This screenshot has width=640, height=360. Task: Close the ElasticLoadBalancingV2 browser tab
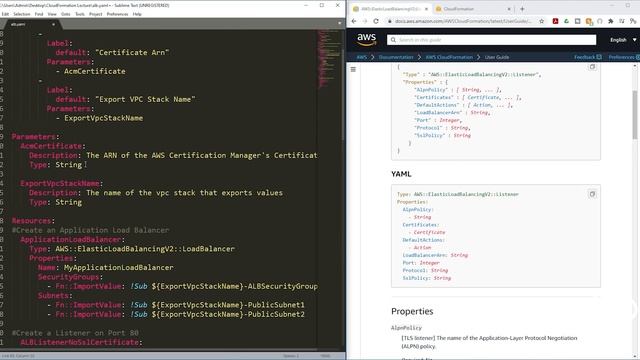tap(427, 9)
